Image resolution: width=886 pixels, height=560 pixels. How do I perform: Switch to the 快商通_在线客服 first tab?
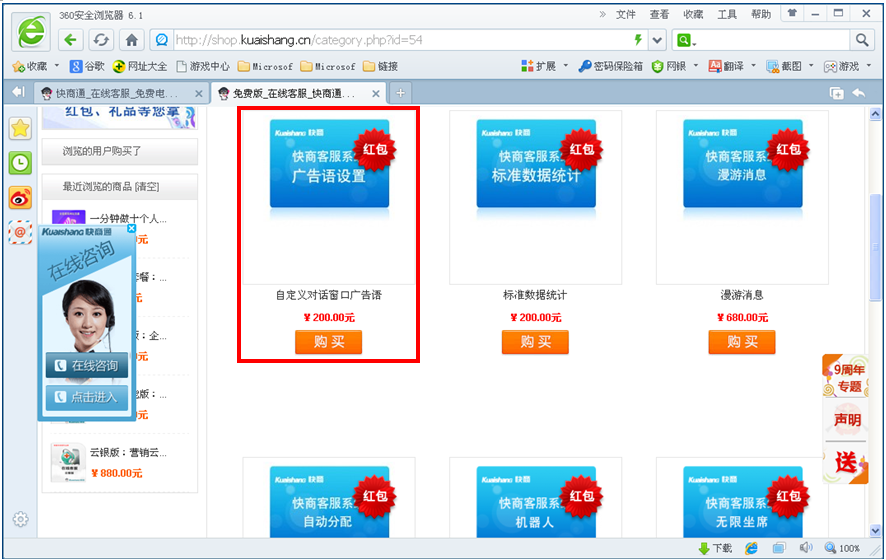(x=118, y=93)
